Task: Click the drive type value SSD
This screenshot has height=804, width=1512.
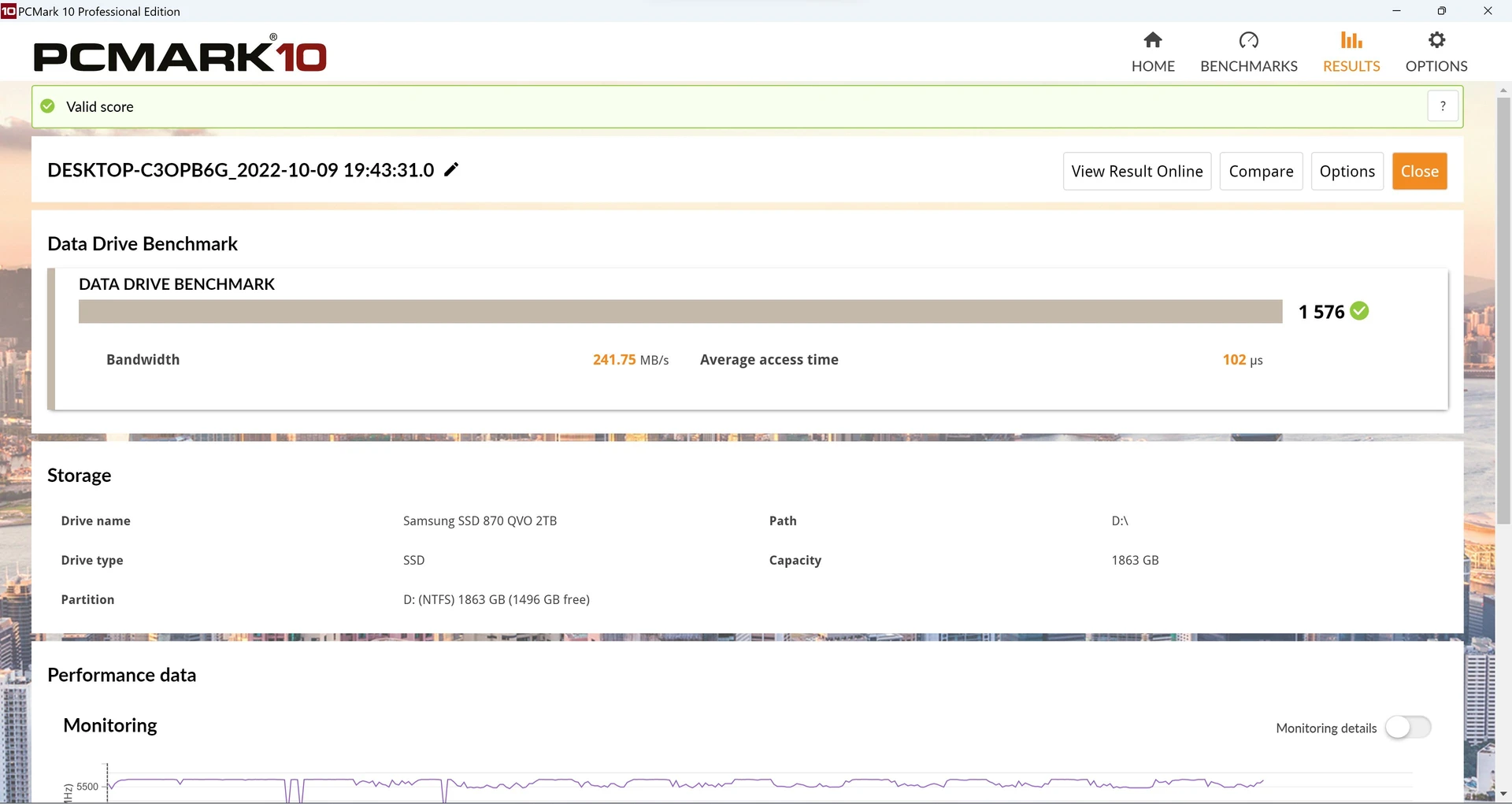Action: (413, 560)
